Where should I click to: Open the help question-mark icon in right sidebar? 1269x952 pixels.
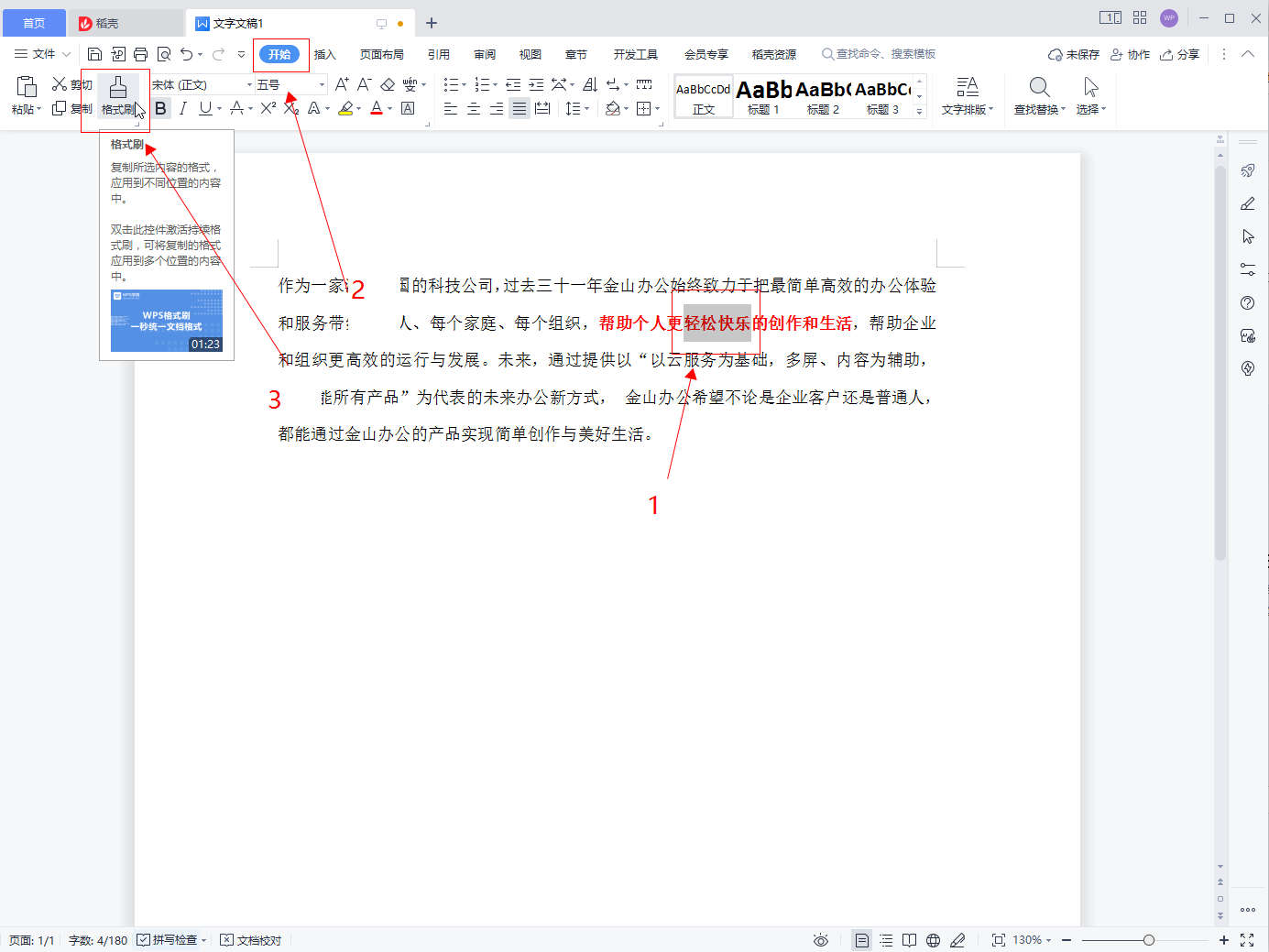tap(1248, 302)
